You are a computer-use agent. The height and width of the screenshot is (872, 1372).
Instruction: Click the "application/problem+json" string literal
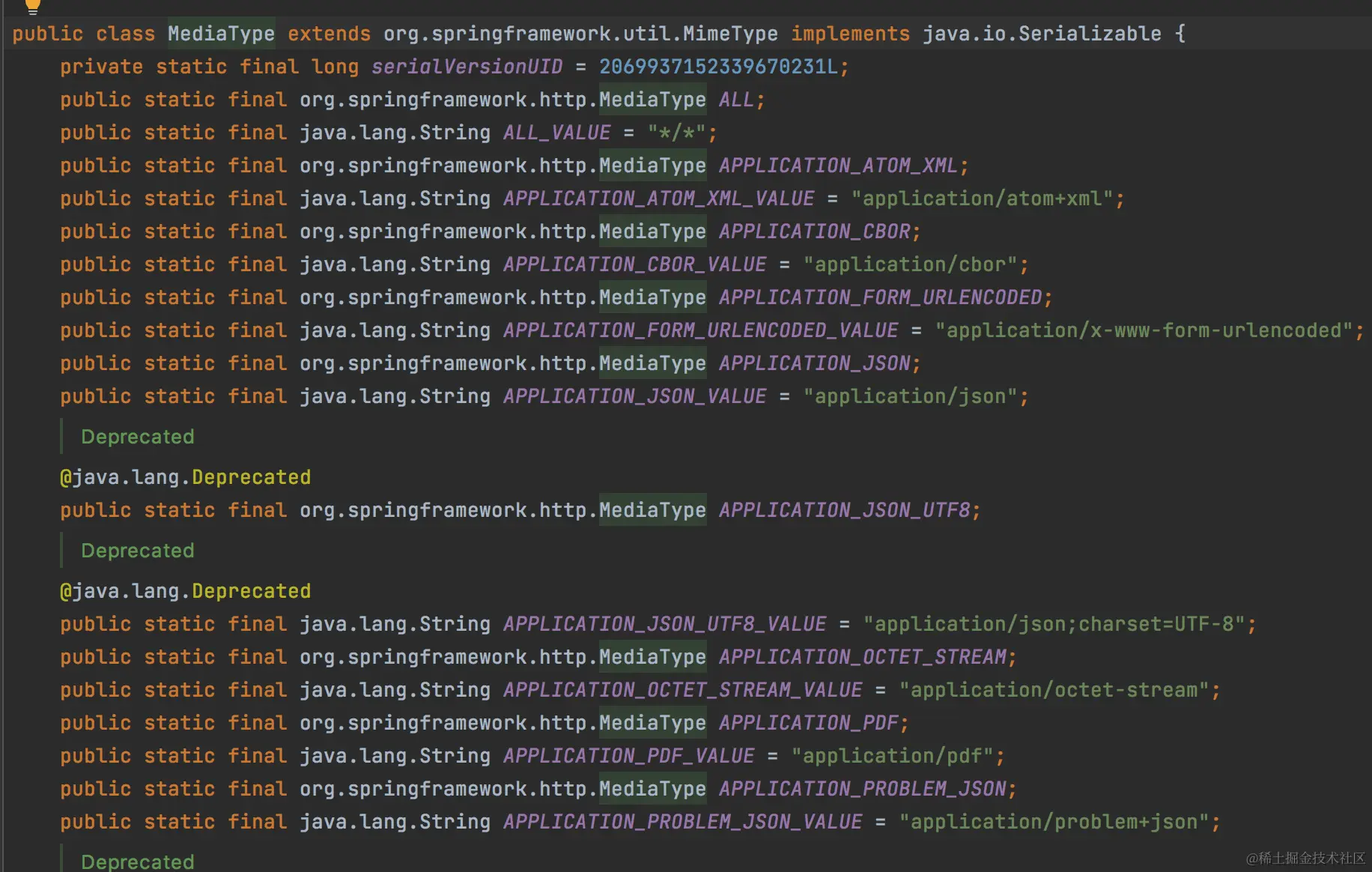[x=1054, y=822]
